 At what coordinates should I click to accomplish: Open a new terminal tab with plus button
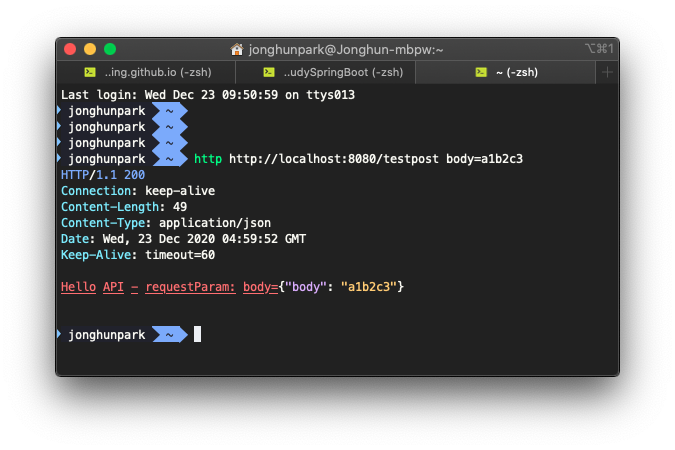coord(607,72)
